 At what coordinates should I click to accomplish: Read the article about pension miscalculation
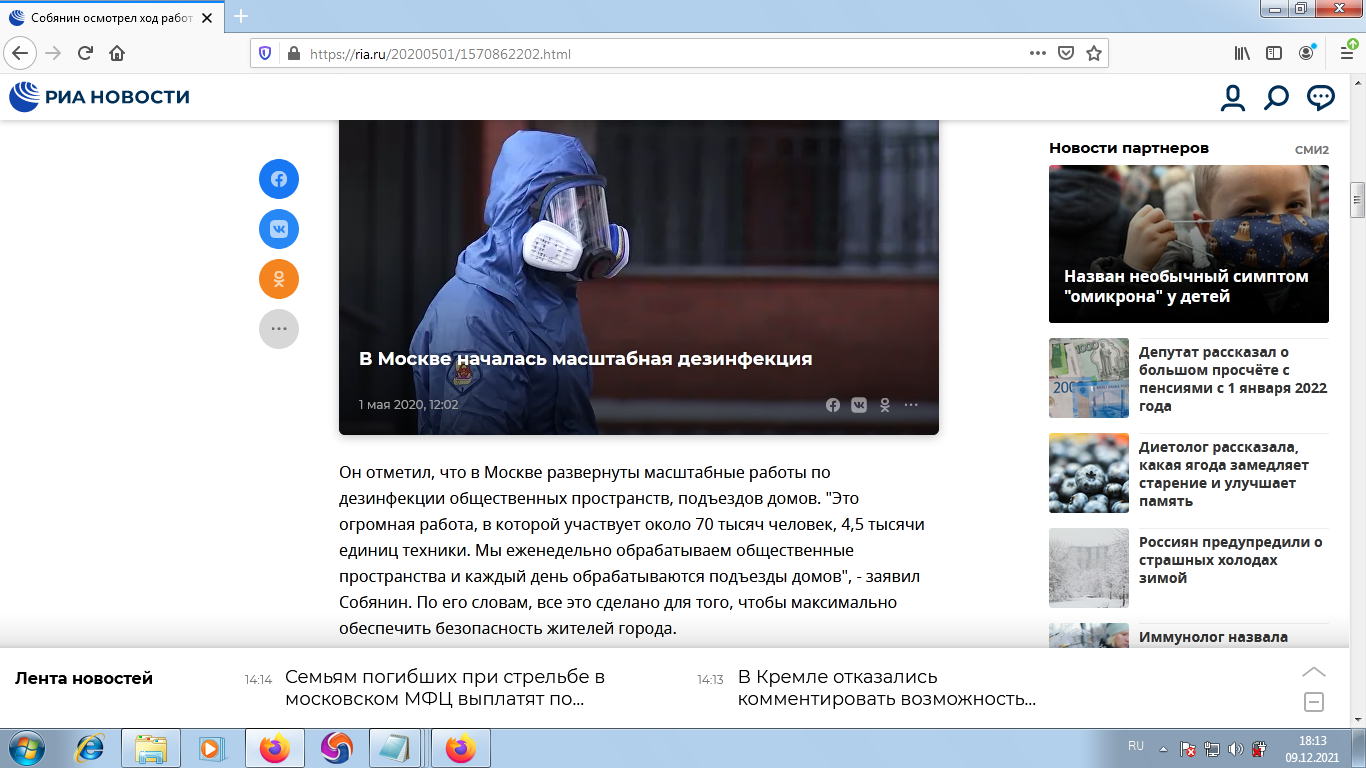tap(1232, 379)
